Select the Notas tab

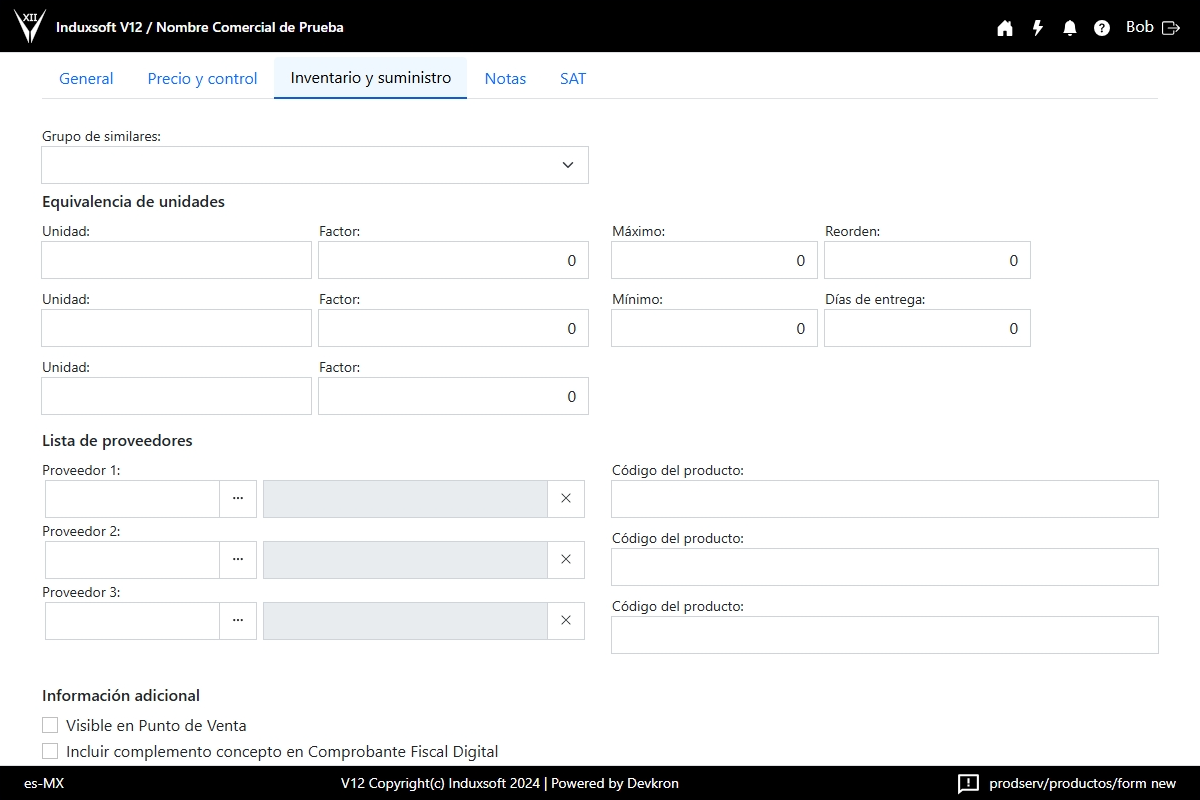click(x=505, y=78)
